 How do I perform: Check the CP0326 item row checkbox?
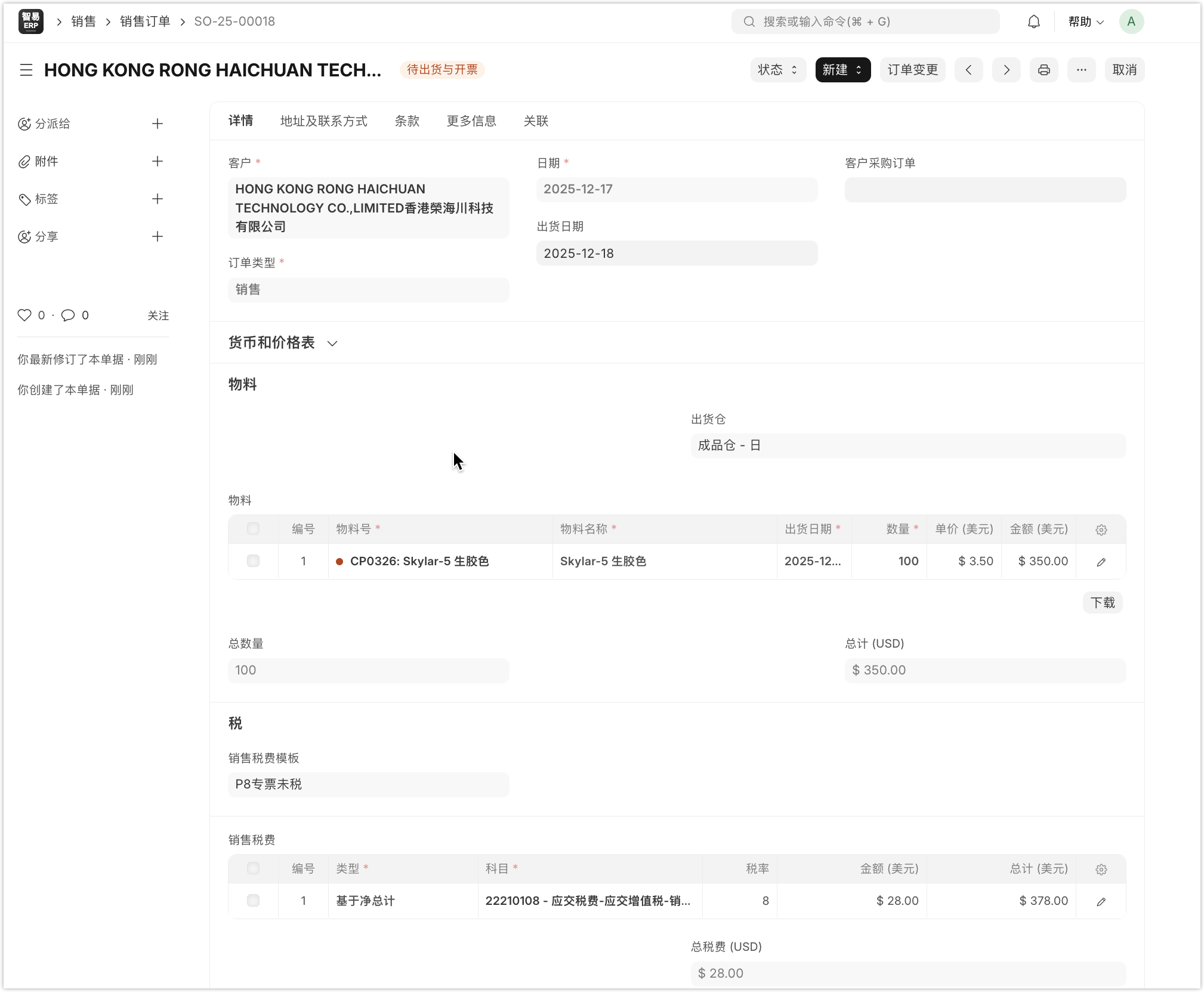point(253,561)
